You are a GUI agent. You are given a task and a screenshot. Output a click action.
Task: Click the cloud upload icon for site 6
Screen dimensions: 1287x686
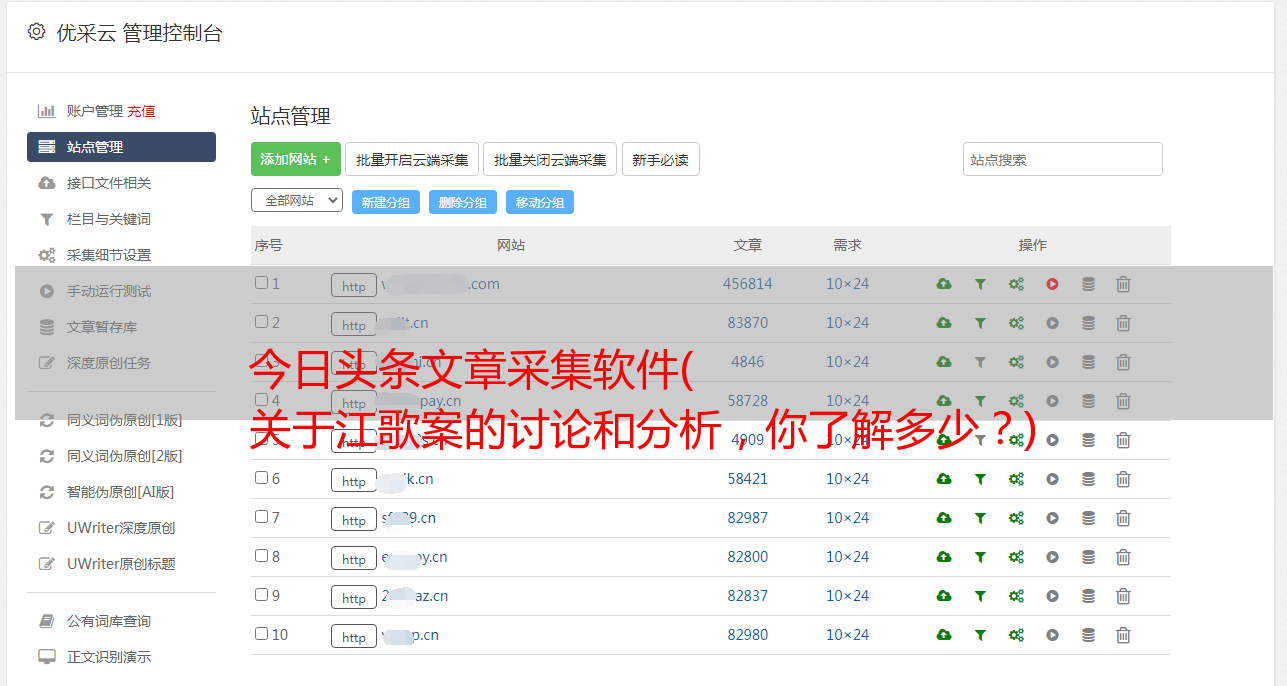pyautogui.click(x=944, y=479)
